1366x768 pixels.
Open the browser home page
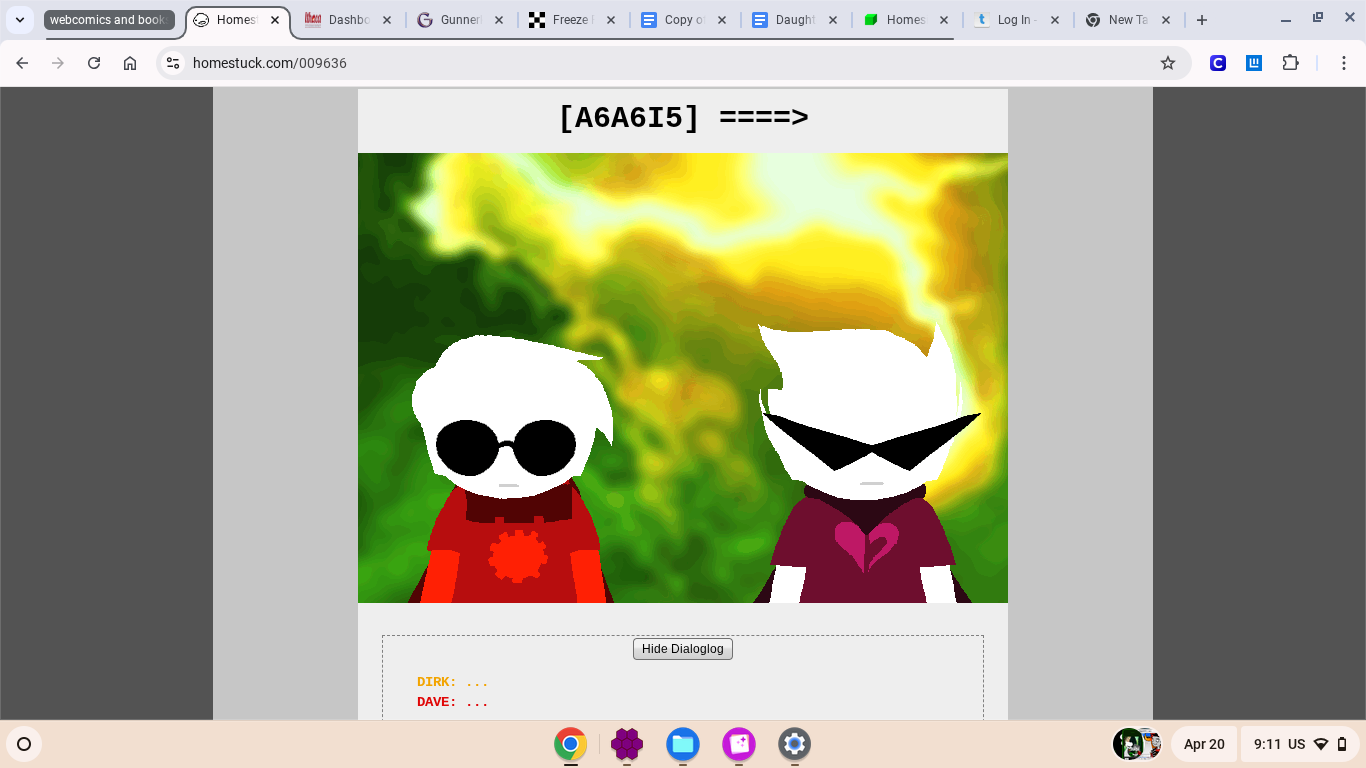point(130,63)
